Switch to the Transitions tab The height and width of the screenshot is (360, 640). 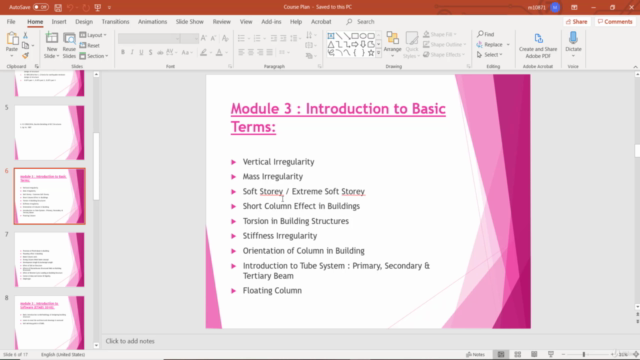tap(115, 22)
